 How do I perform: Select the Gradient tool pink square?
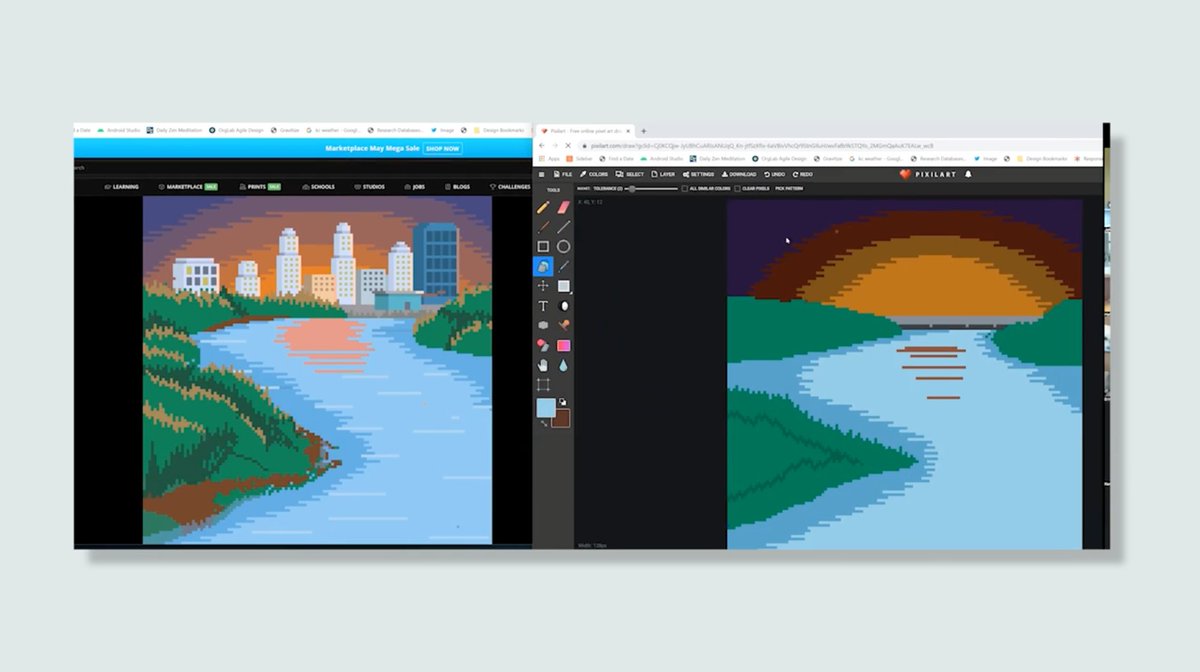(563, 345)
